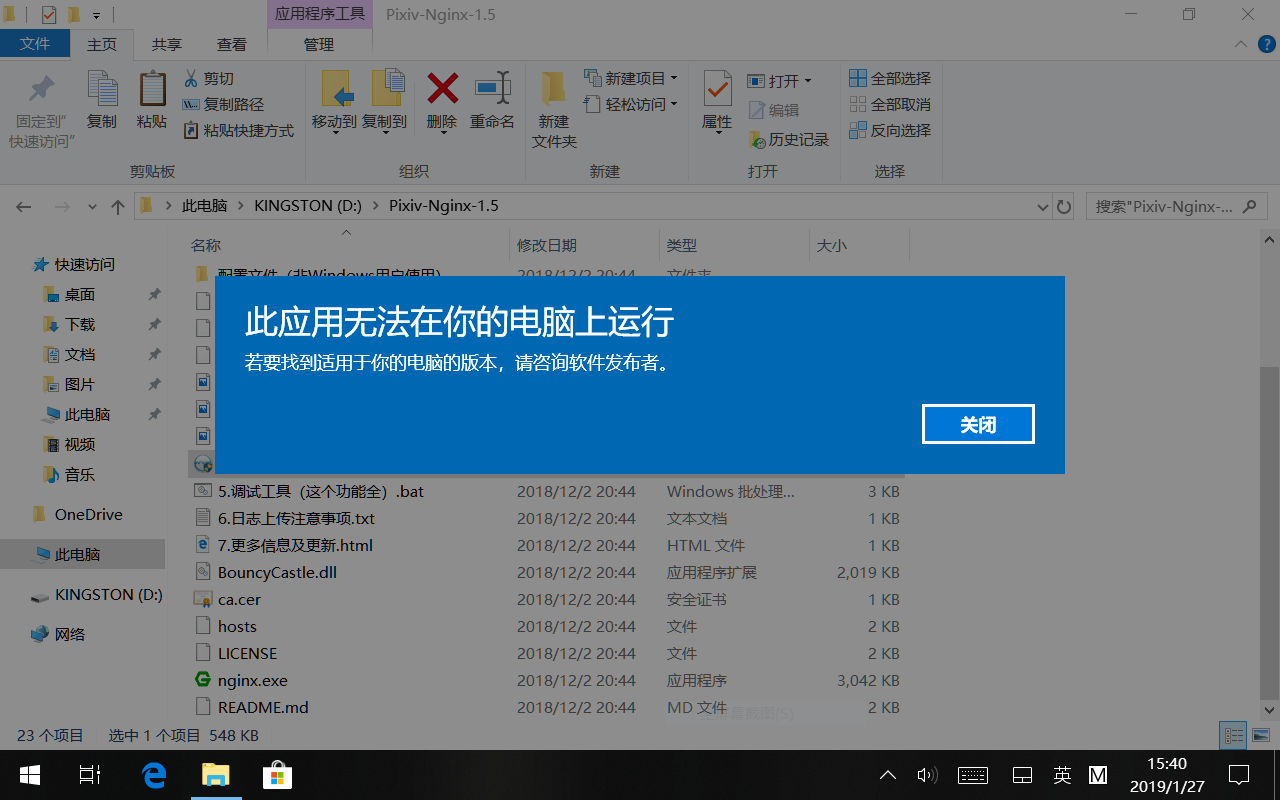Select all items with 全部选择
The height and width of the screenshot is (800, 1280).
tap(890, 79)
